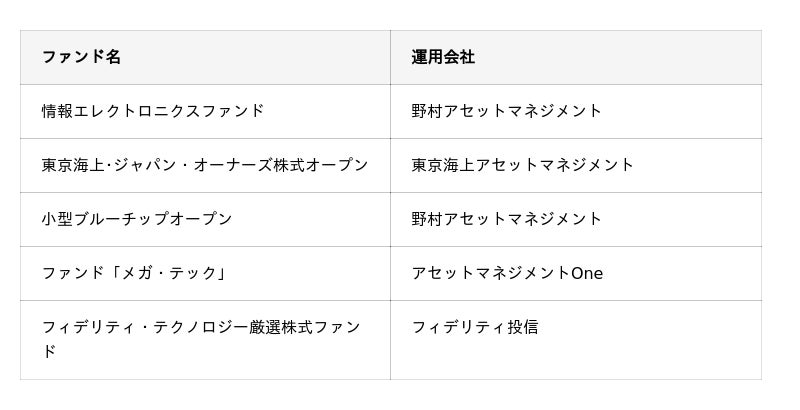The width and height of the screenshot is (800, 410).
Task: Click the word "One" in アセットマネジメントOne
Action: click(587, 273)
